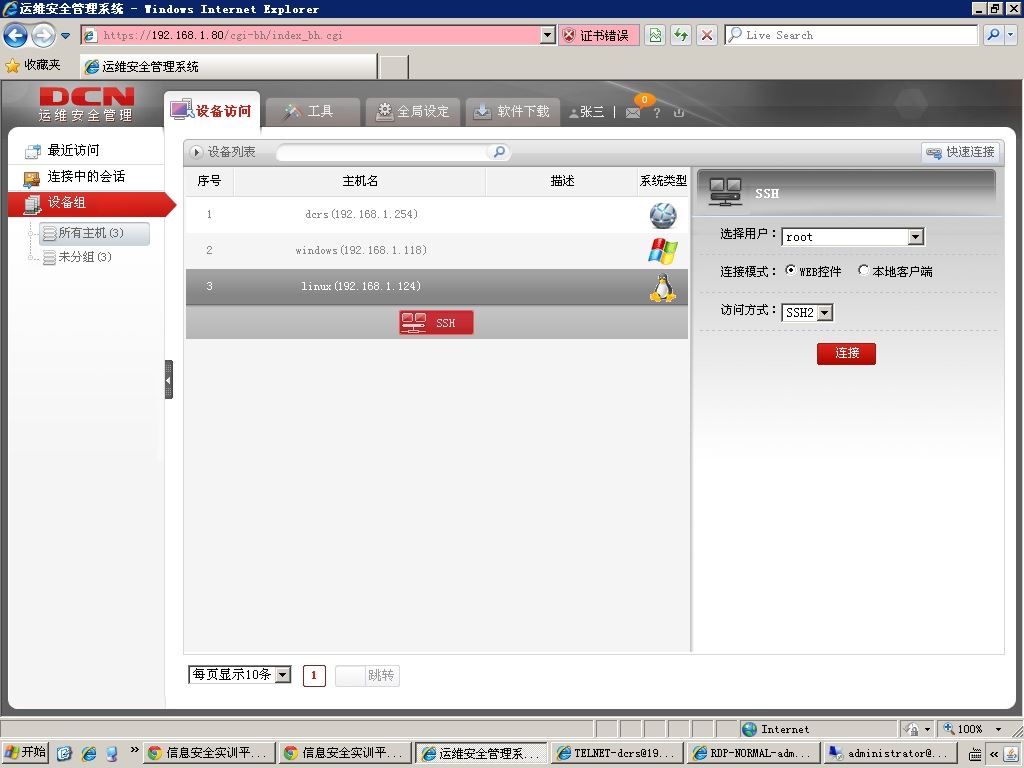This screenshot has width=1024, height=768.
Task: Select the dcrs(192.168.1.254) row
Action: (x=436, y=215)
